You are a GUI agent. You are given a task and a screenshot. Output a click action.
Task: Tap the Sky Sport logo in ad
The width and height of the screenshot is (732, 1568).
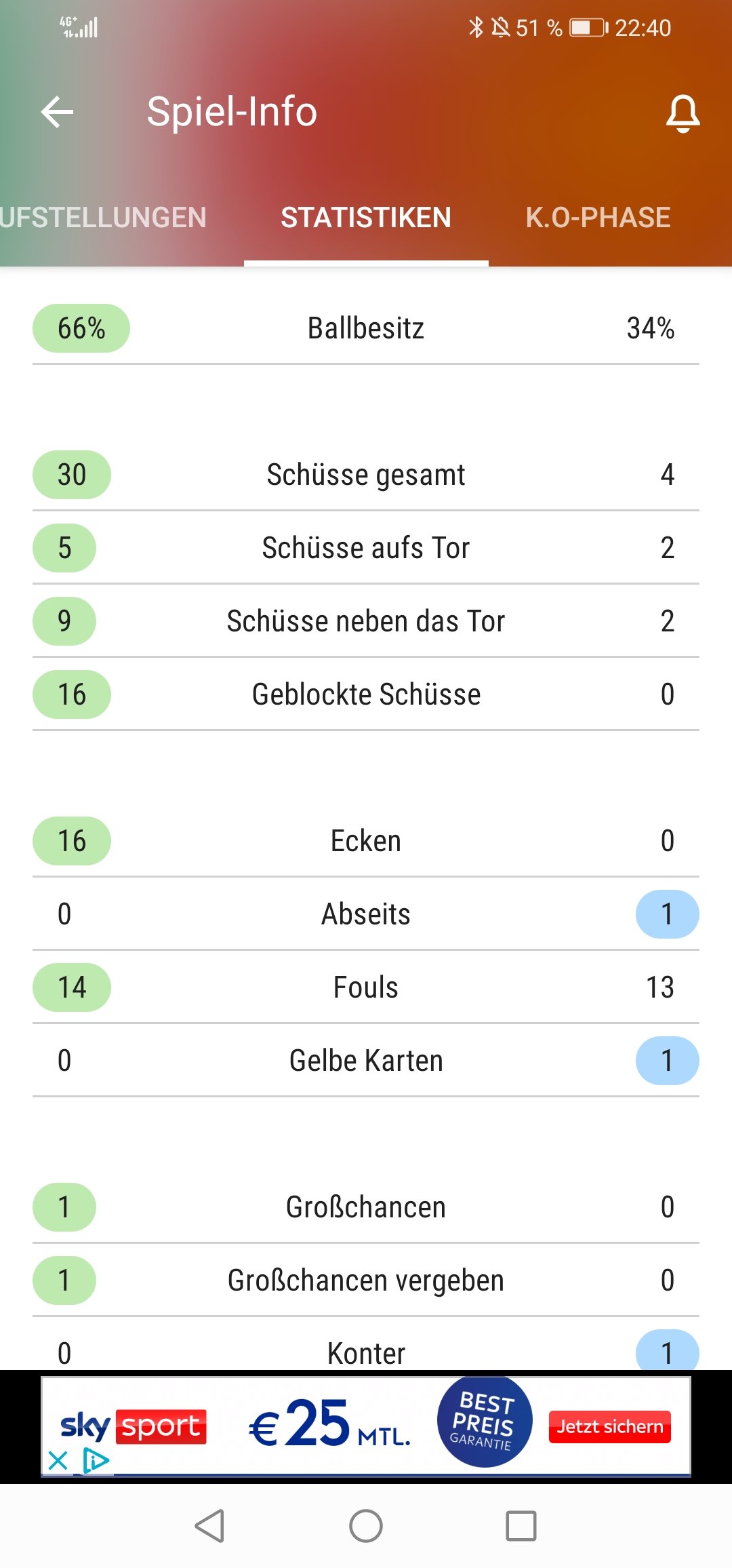pos(134,1426)
